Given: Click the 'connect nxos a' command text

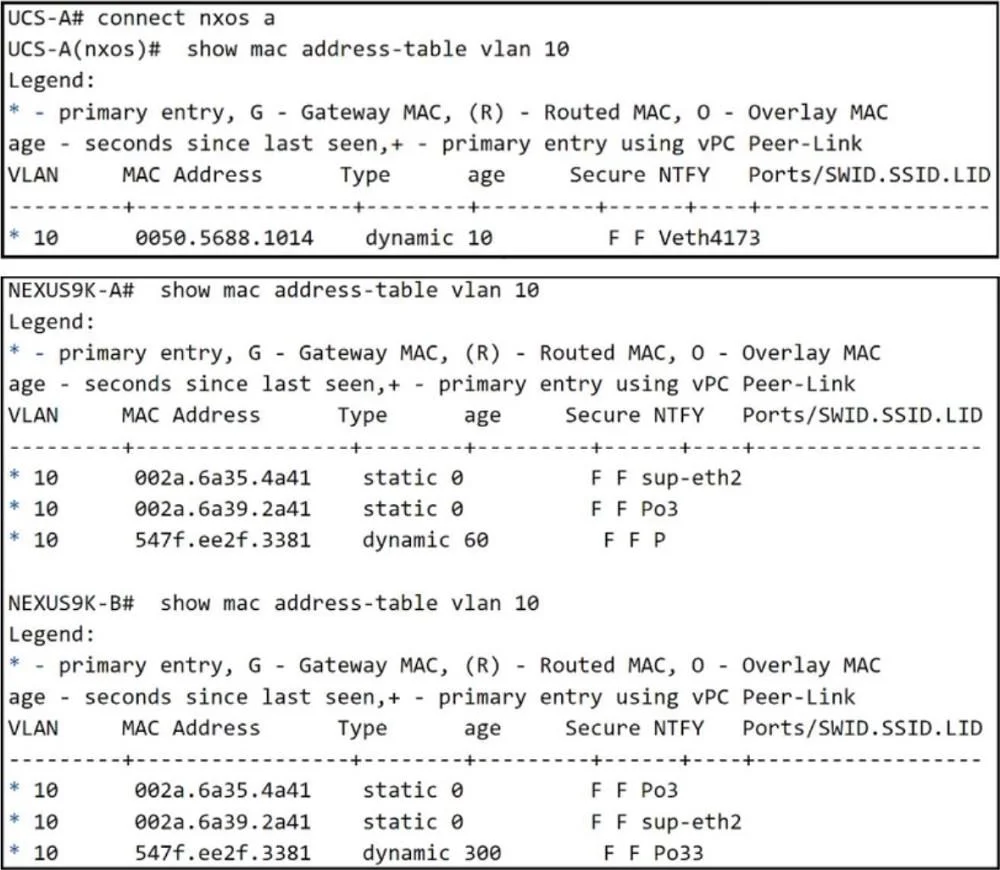Looking at the screenshot, I should tap(186, 18).
